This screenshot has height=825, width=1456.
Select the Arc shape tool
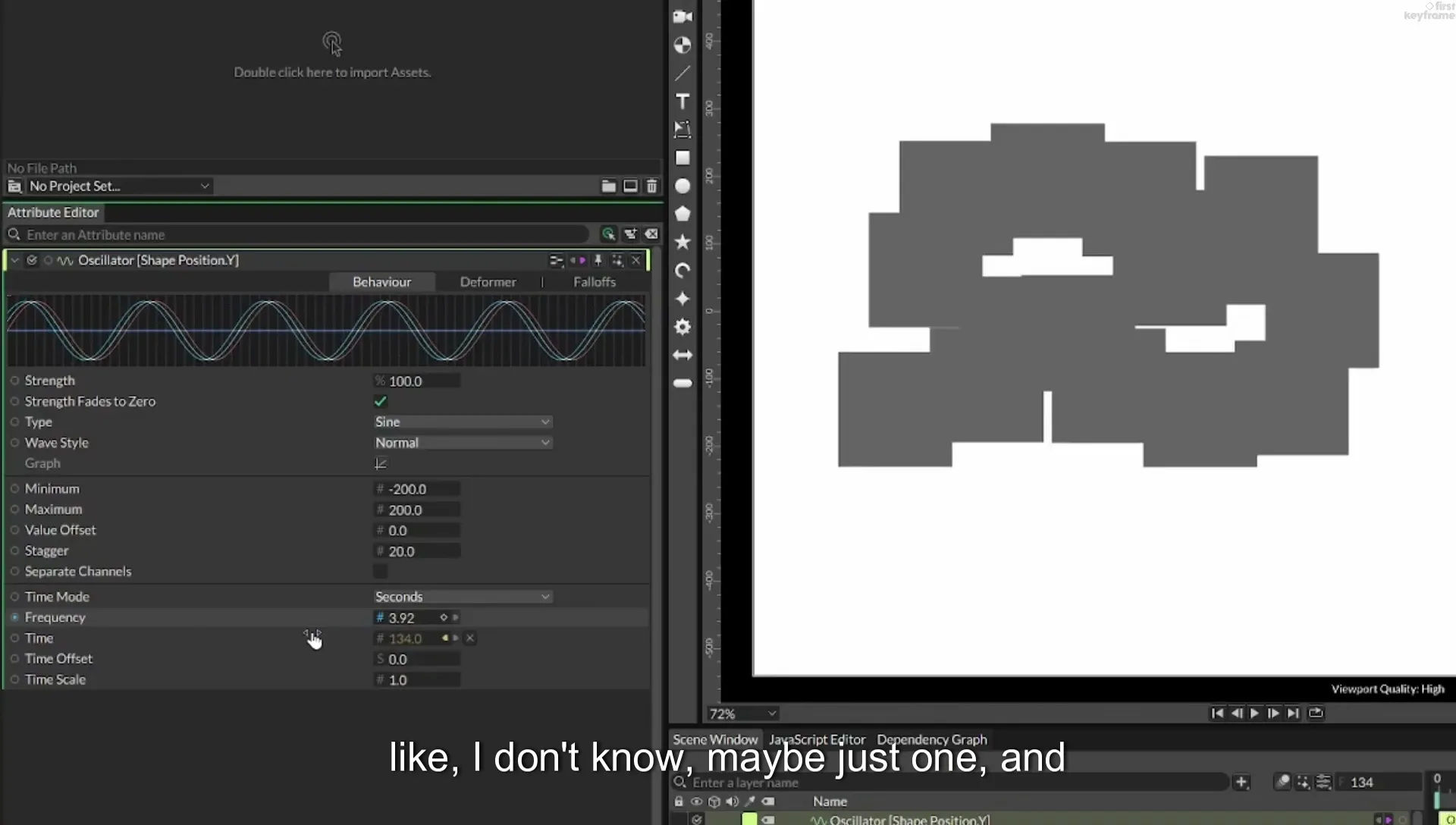tap(682, 271)
